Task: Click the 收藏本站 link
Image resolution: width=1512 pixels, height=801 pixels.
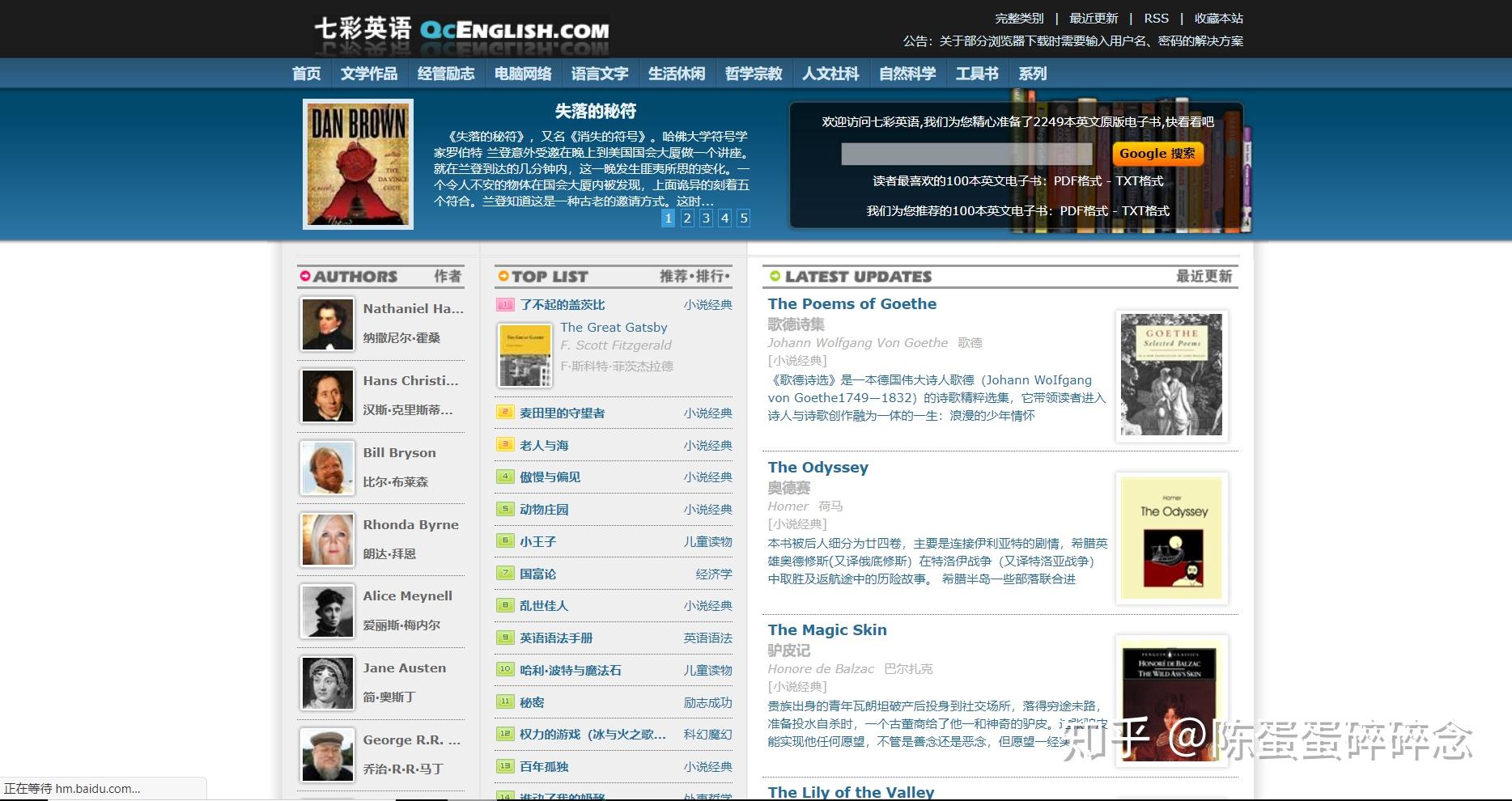Action: [1219, 18]
